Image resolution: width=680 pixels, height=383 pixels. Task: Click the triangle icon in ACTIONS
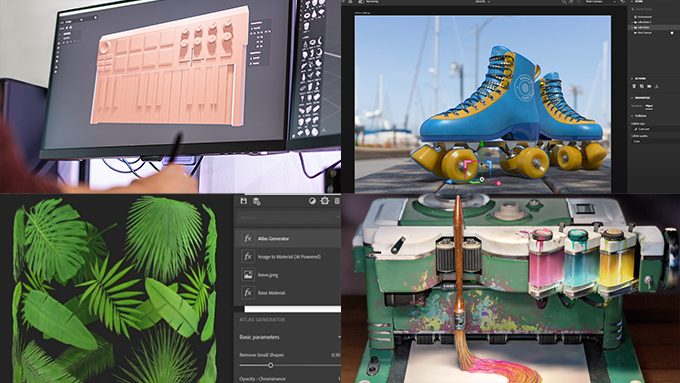pos(657,86)
